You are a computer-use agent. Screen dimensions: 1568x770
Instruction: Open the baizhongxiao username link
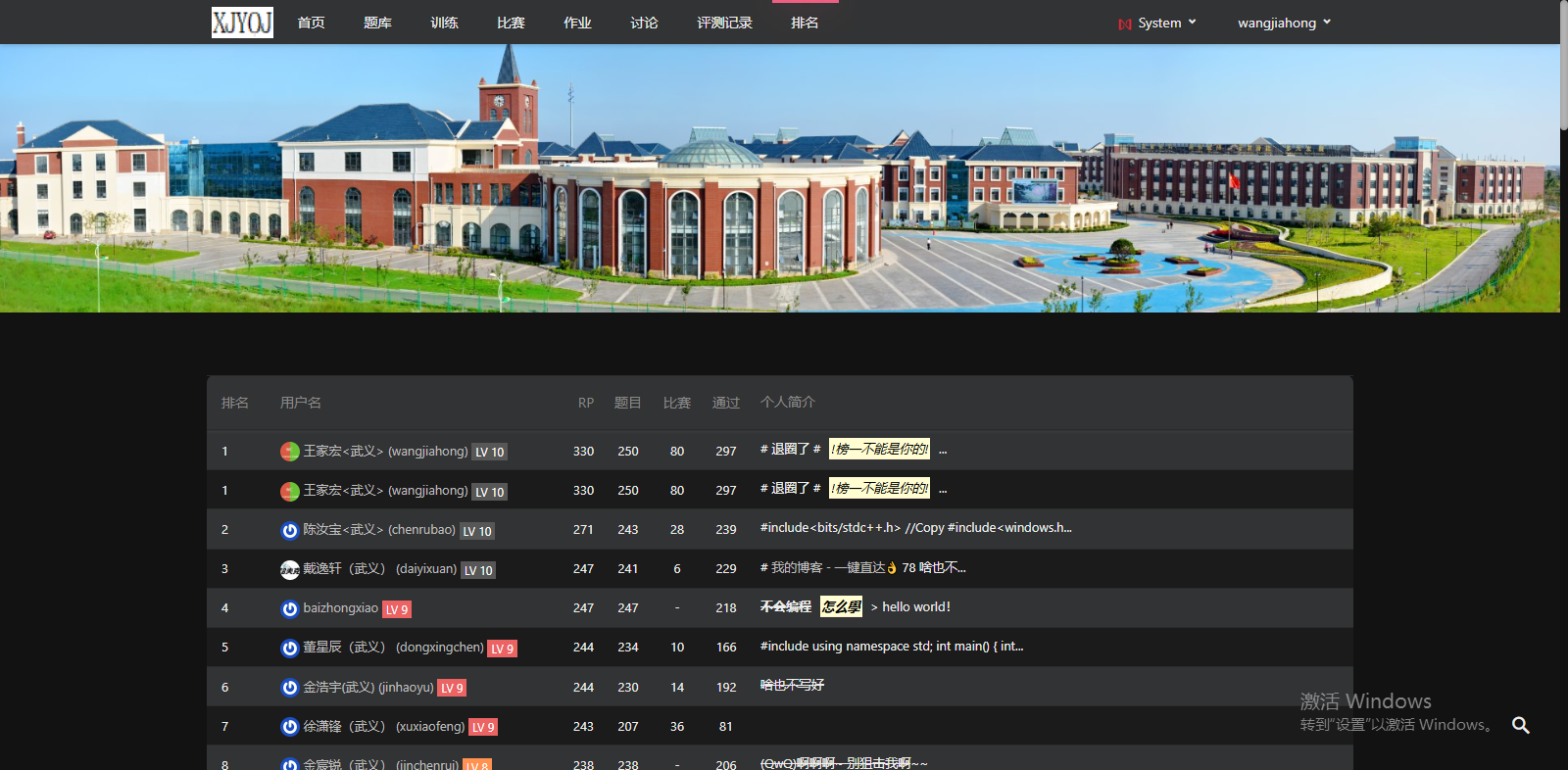[x=340, y=608]
